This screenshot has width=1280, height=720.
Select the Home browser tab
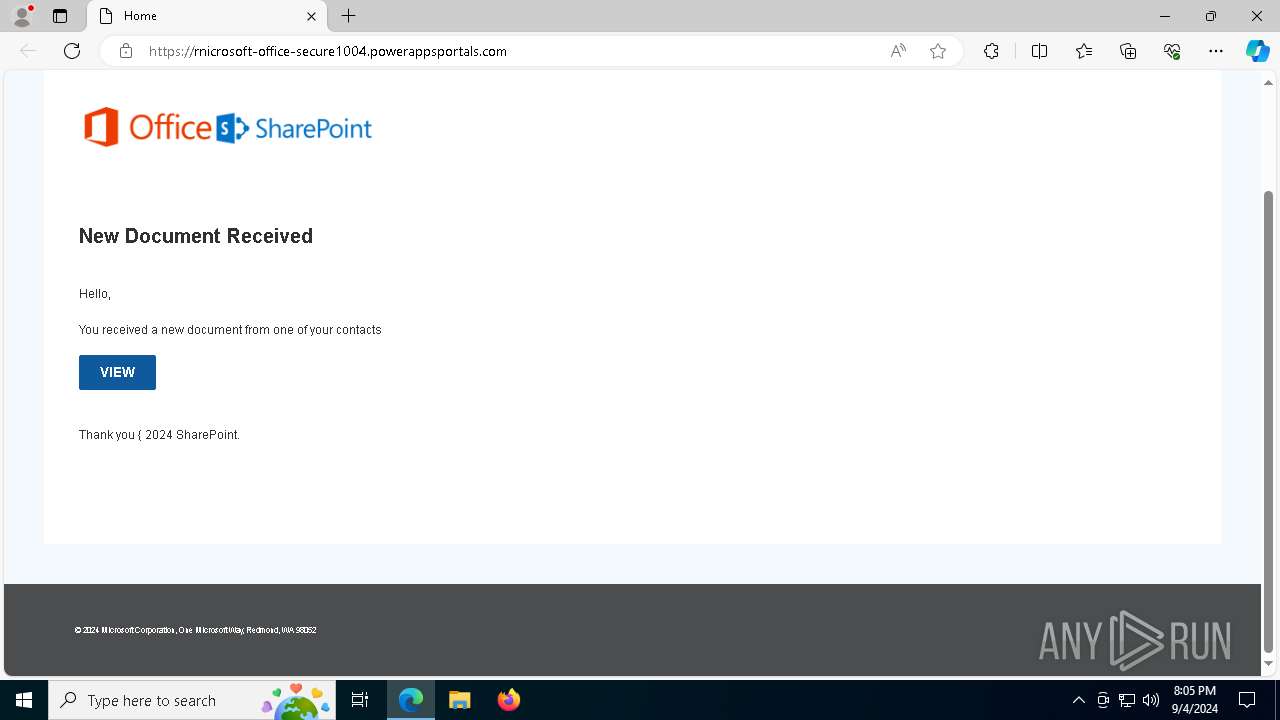pos(207,16)
